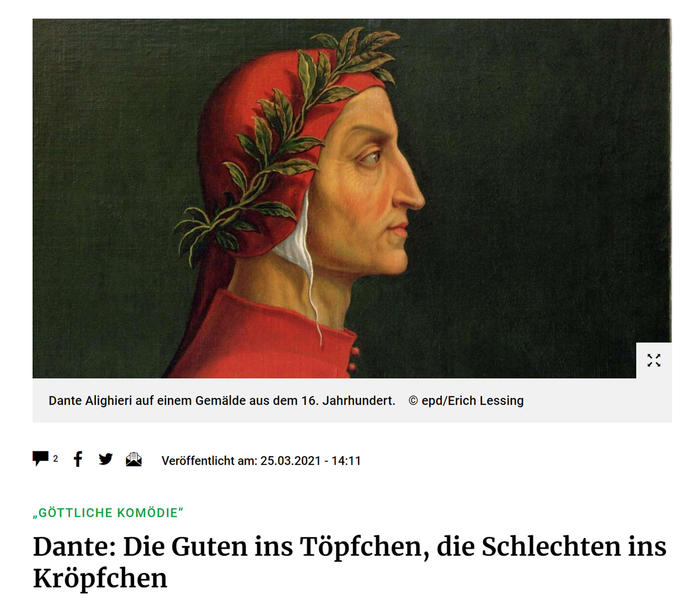Share the article on Facebook

pyautogui.click(x=78, y=459)
